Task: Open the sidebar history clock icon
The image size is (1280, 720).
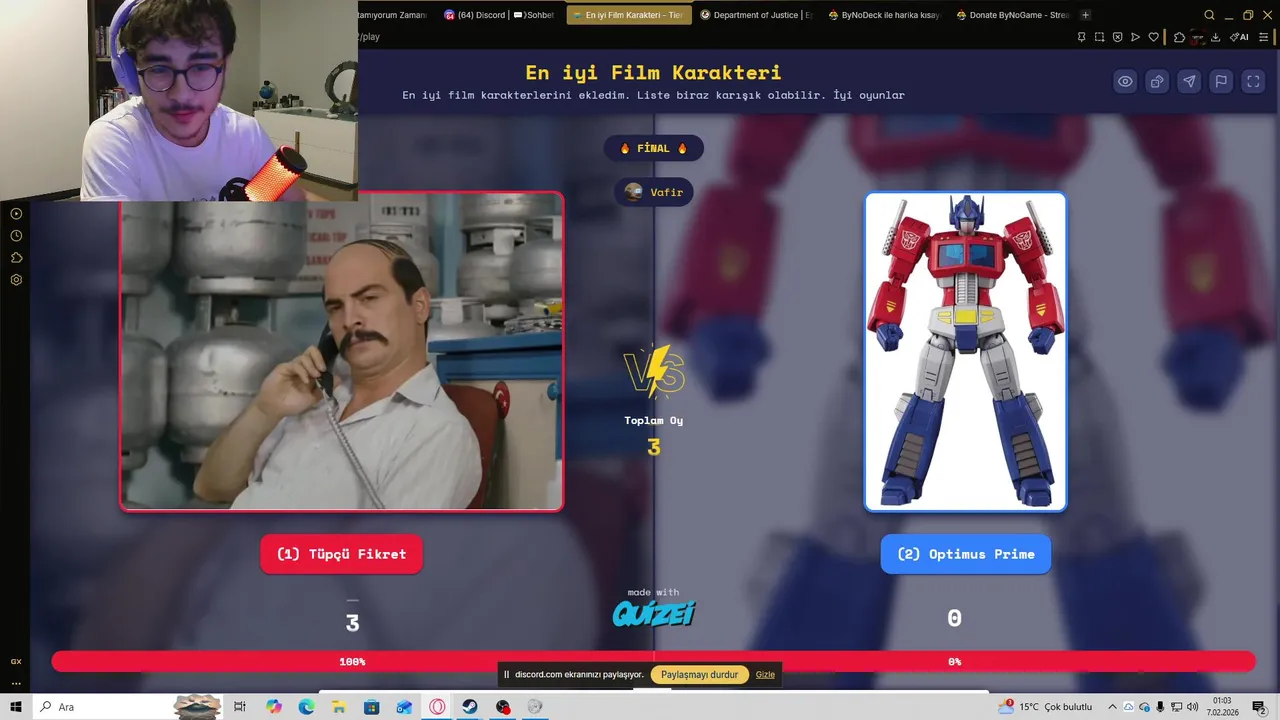Action: click(16, 235)
